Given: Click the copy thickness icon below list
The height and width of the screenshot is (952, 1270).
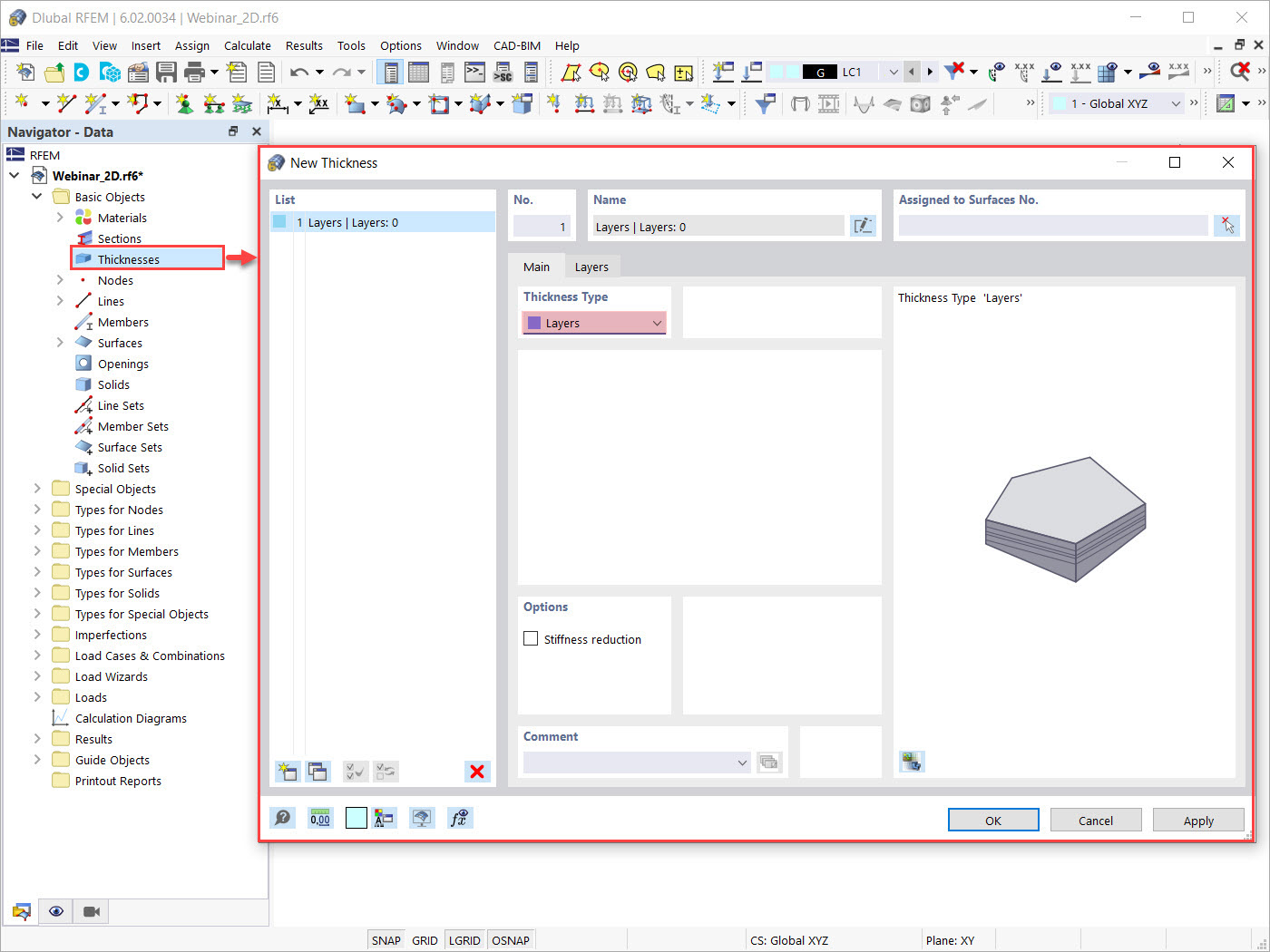Looking at the screenshot, I should click(x=317, y=772).
